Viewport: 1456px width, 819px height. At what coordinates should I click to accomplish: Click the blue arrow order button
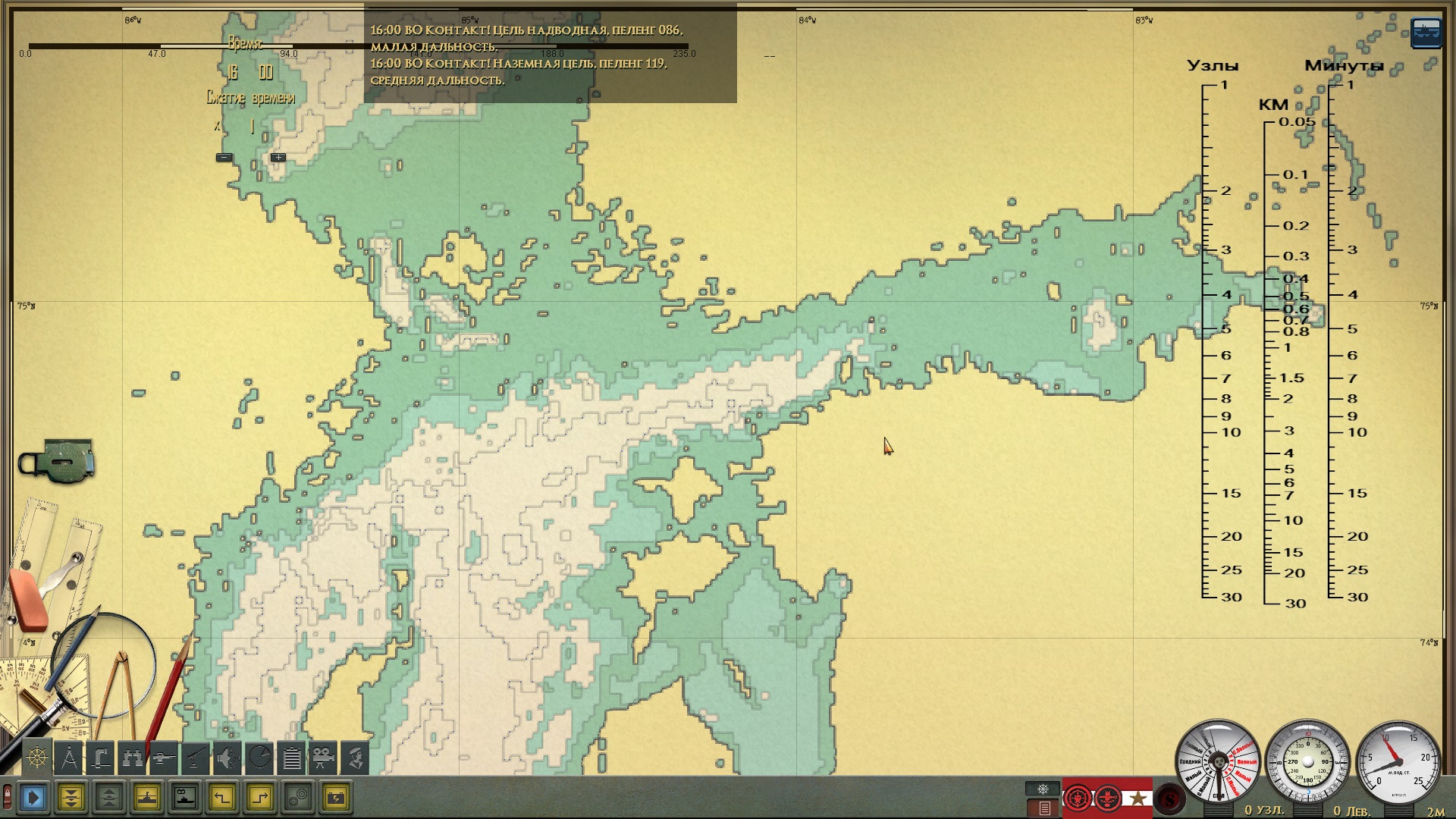[x=33, y=798]
